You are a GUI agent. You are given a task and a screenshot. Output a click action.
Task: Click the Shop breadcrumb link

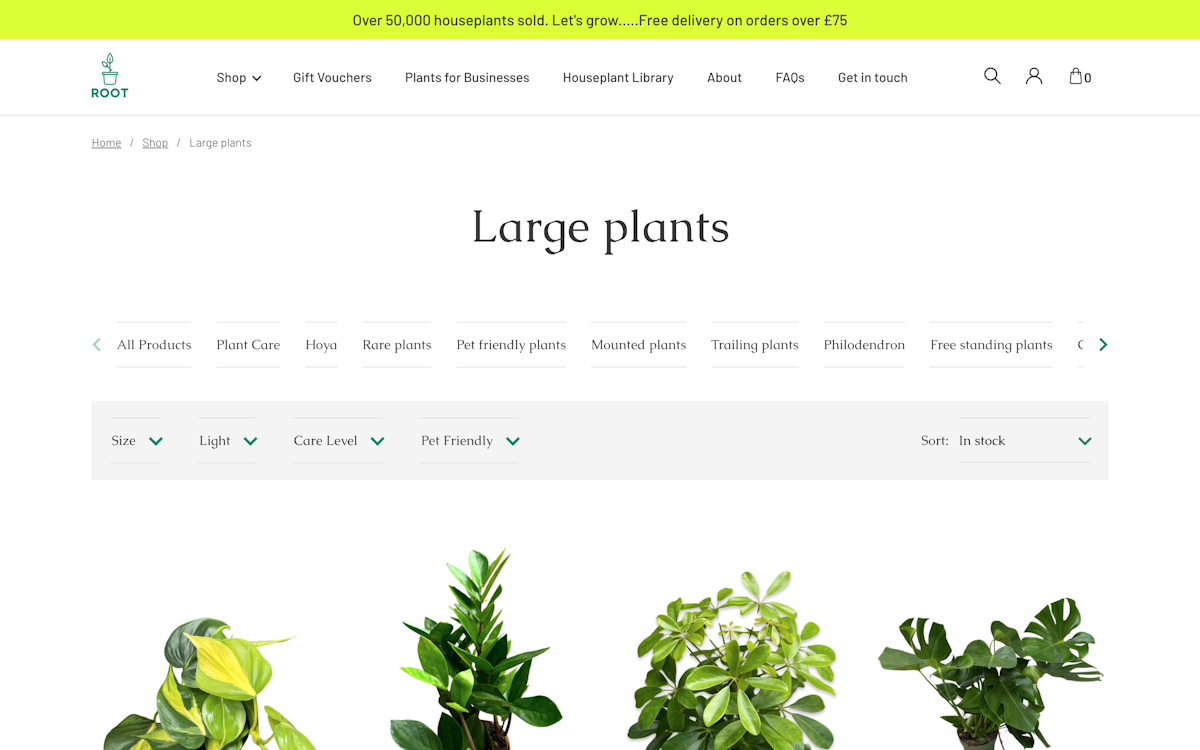coord(155,143)
